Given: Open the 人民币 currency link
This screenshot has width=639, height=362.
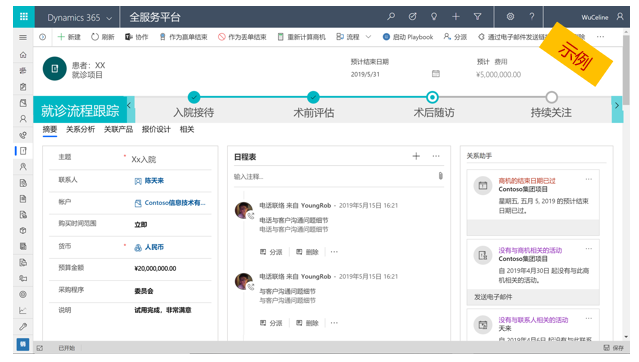Looking at the screenshot, I should 154,247.
